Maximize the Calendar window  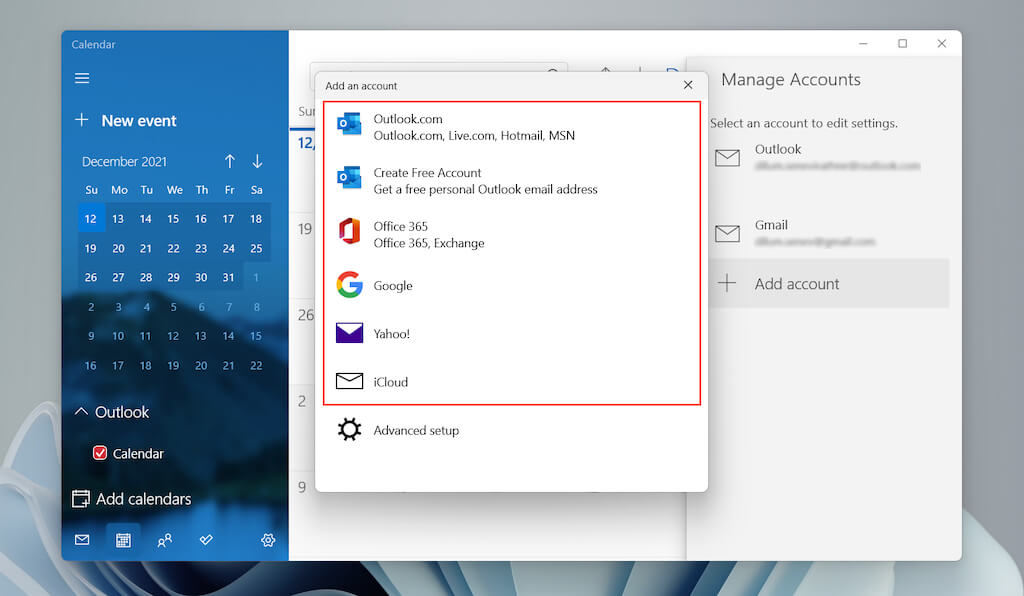pyautogui.click(x=903, y=43)
